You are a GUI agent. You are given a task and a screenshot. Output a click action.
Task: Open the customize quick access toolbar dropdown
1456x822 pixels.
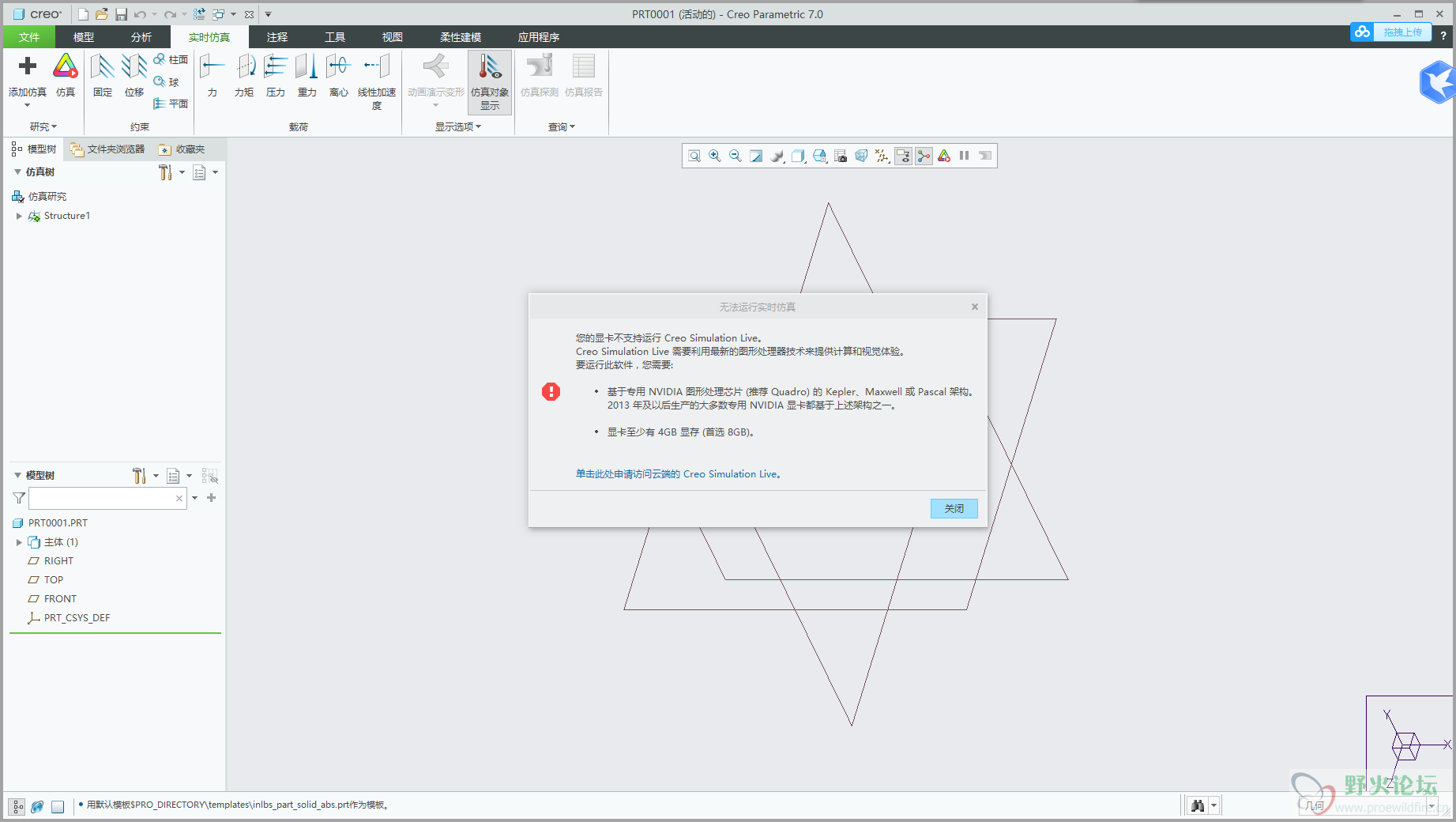point(268,14)
